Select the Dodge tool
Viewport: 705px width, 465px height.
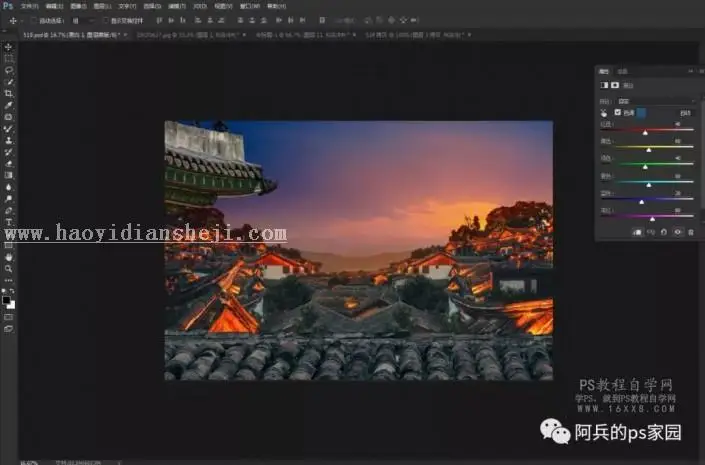coord(8,199)
